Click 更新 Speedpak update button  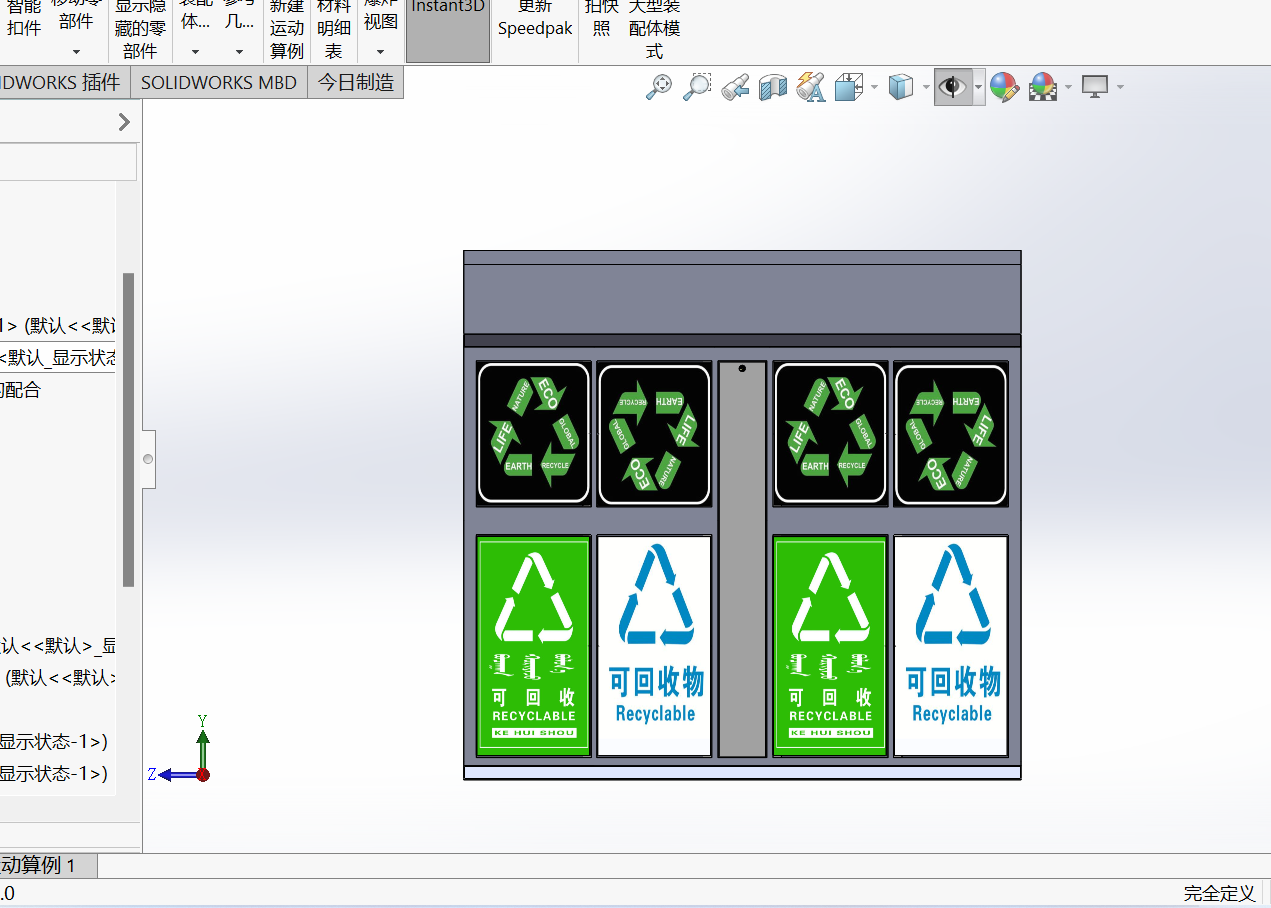coord(535,18)
